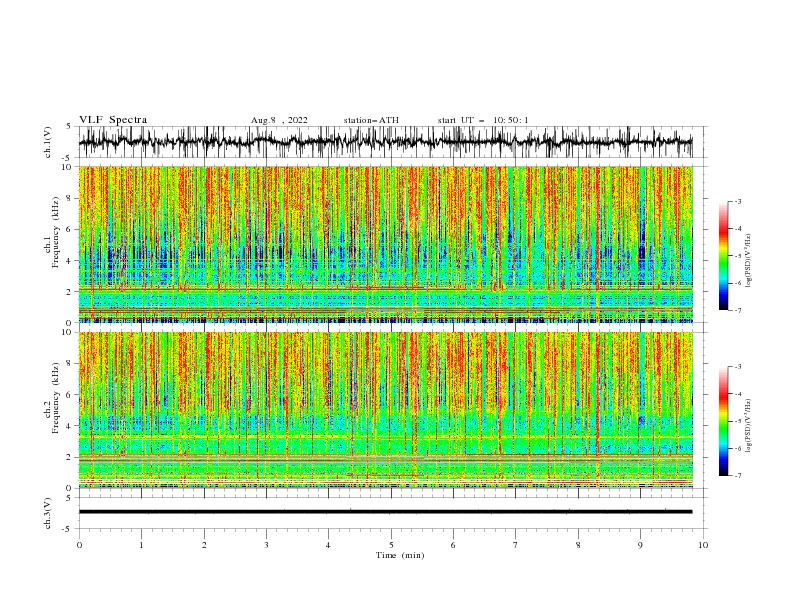Click the "Time (min)" axis label

coord(400,555)
